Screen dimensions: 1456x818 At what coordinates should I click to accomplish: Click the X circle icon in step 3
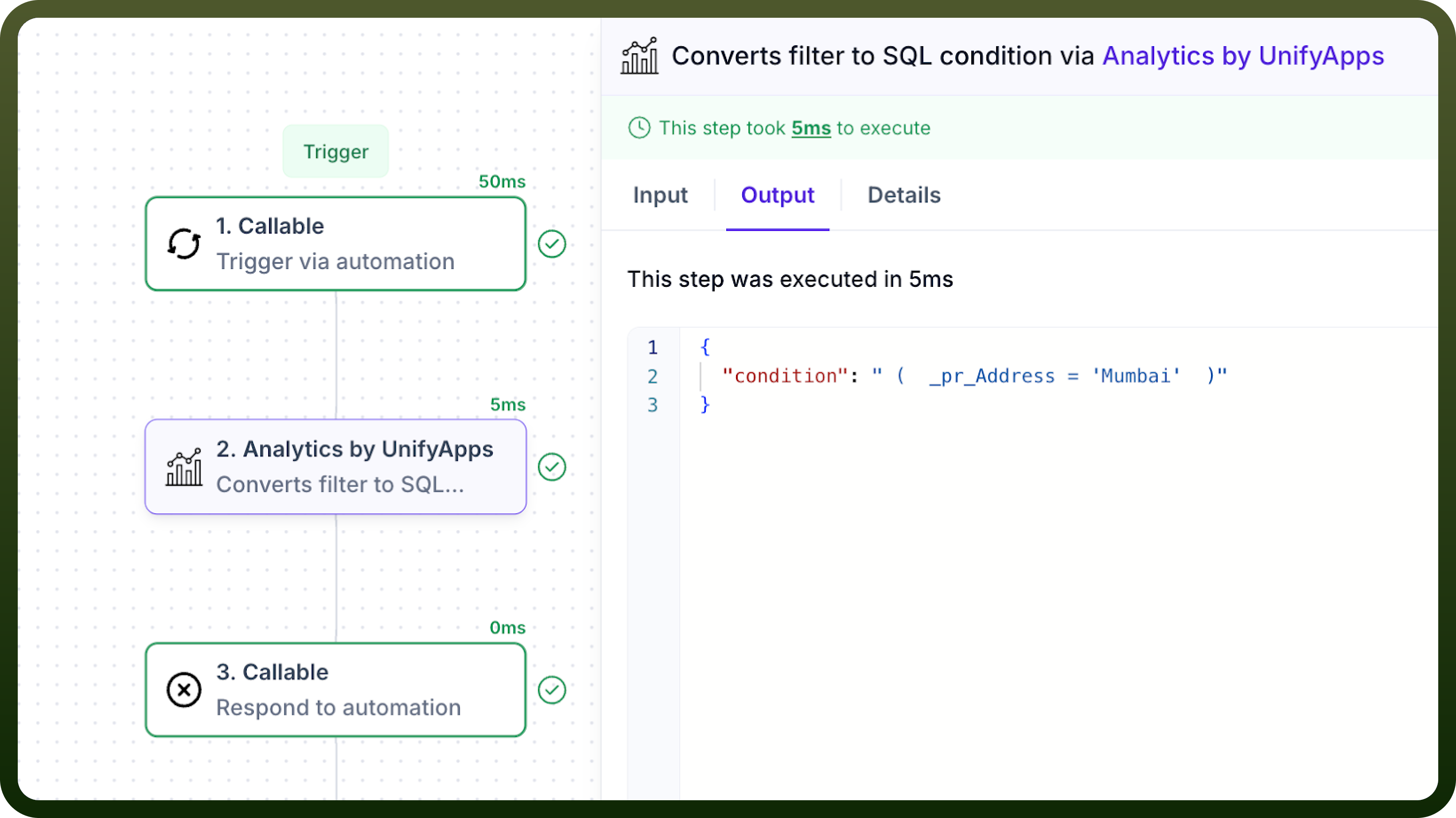[x=184, y=690]
